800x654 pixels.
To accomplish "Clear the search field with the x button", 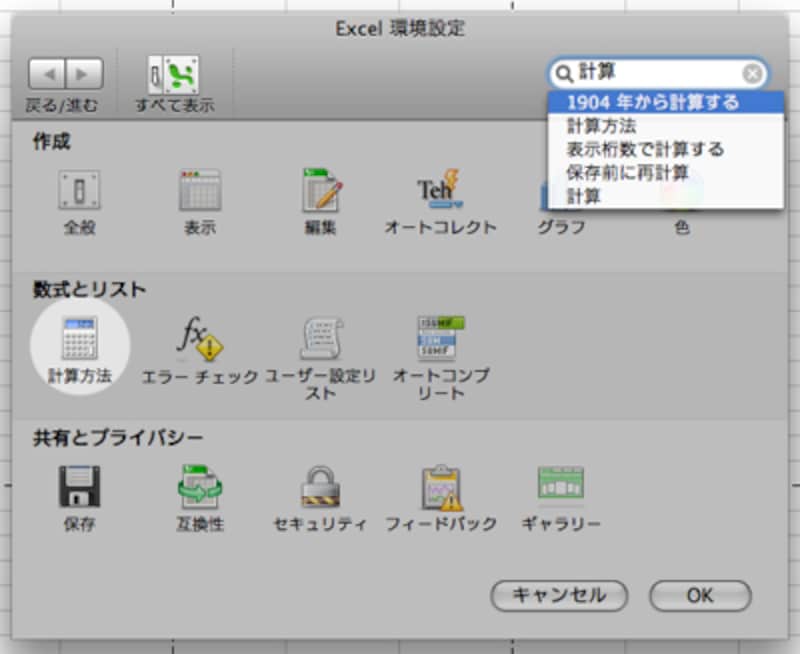I will point(752,73).
